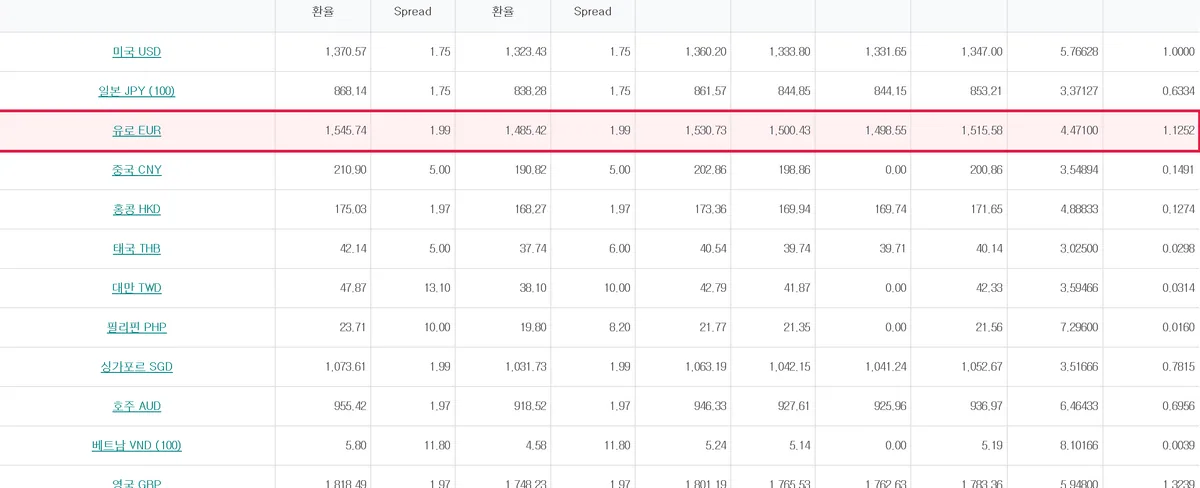Select the 0.6334 value in JPY row
This screenshot has width=1200, height=488.
(x=1180, y=91)
